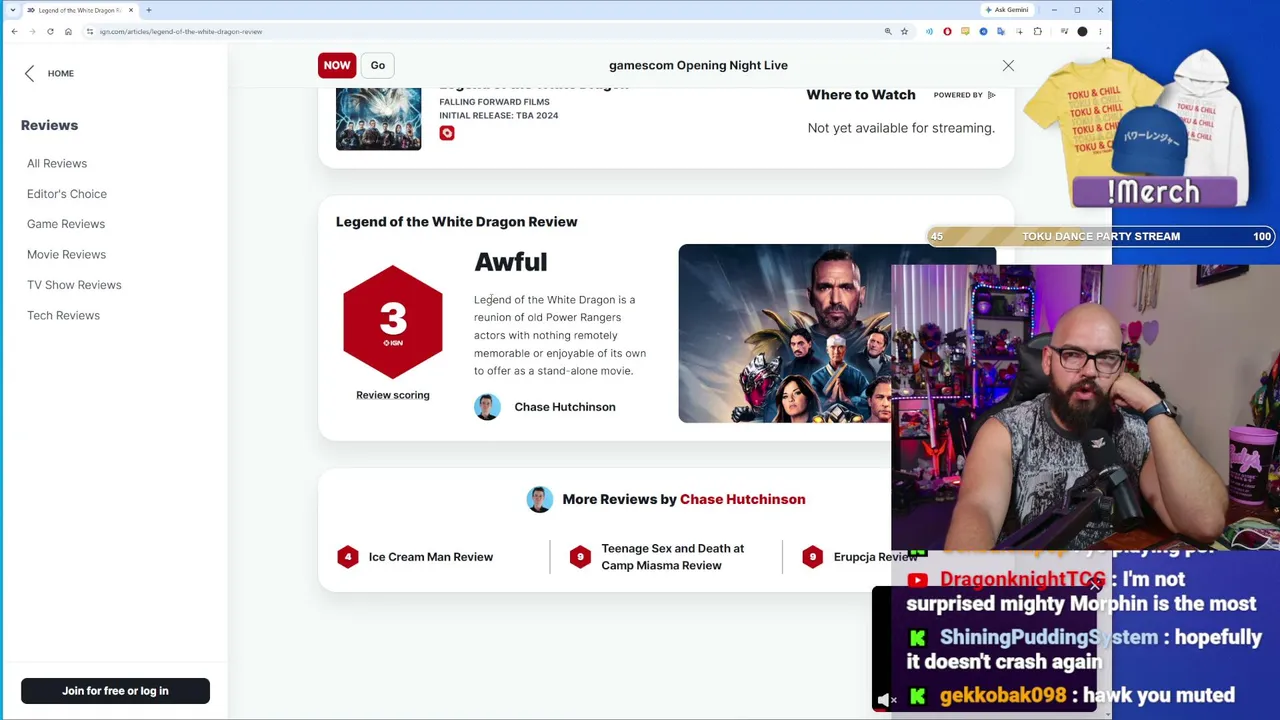Click the Toku Dance Party Stream progress bar
Screen dimensions: 1280x720
tap(1101, 237)
